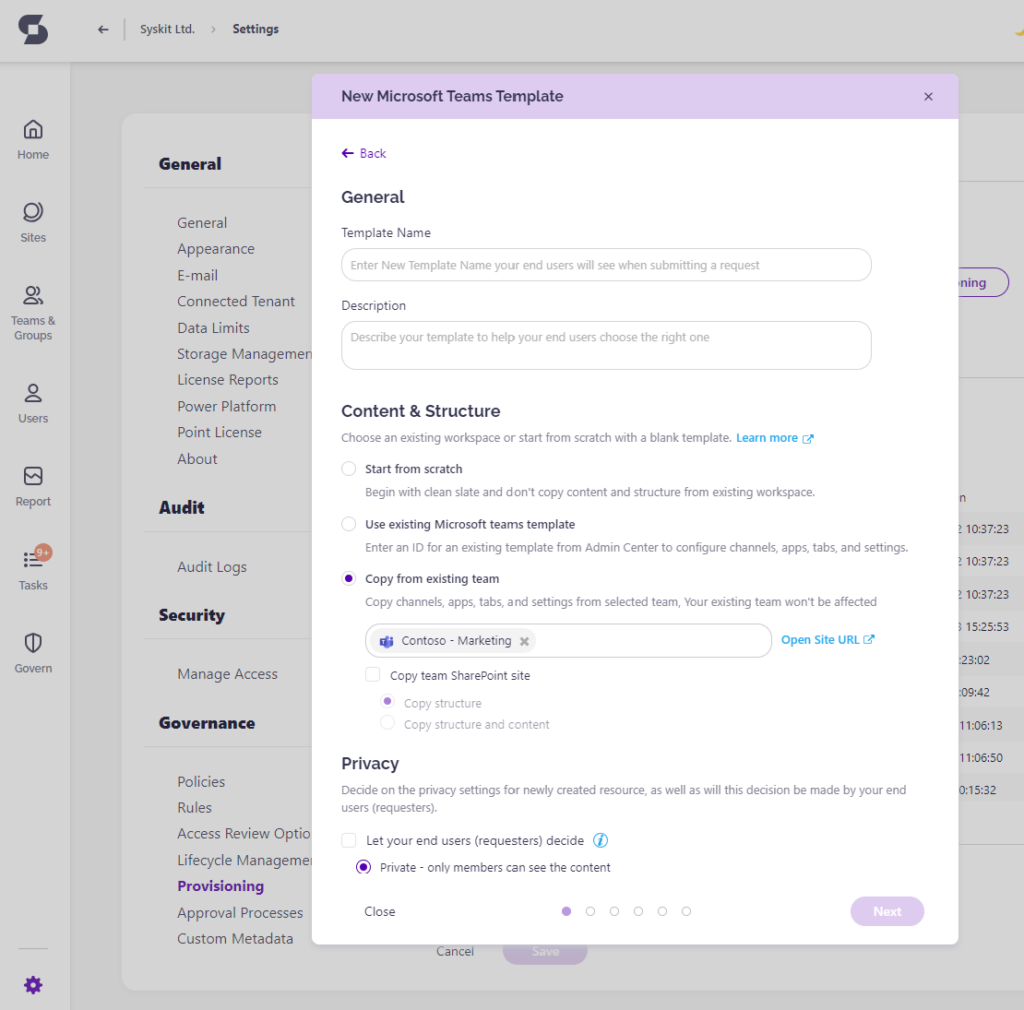
Task: Select Use existing Microsoft teams template
Action: (349, 524)
